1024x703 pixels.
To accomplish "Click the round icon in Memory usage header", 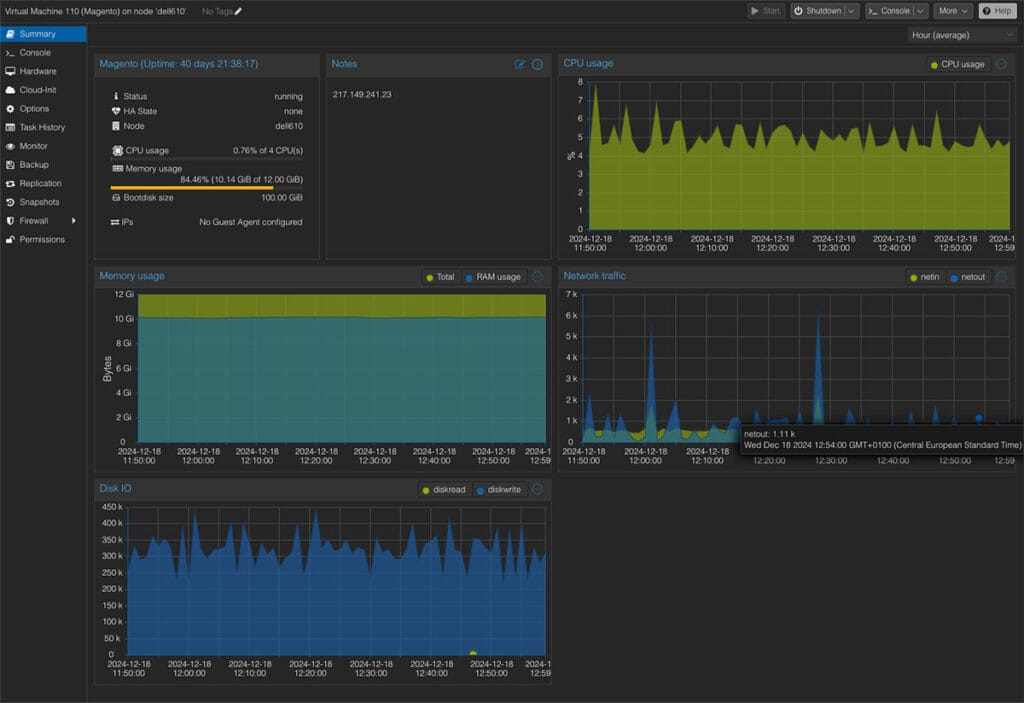I will pos(537,276).
